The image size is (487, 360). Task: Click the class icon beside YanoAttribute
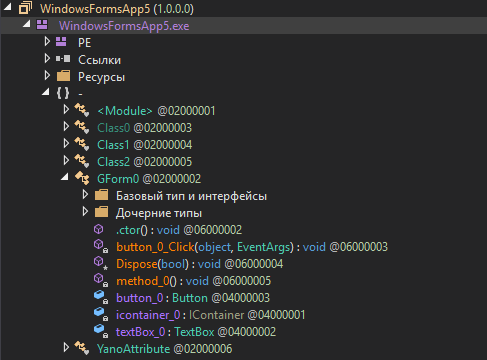point(82,348)
